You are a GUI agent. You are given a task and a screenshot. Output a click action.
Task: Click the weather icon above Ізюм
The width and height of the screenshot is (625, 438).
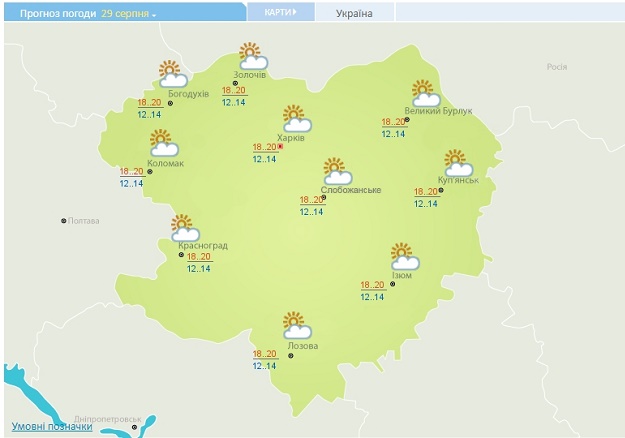(x=403, y=256)
